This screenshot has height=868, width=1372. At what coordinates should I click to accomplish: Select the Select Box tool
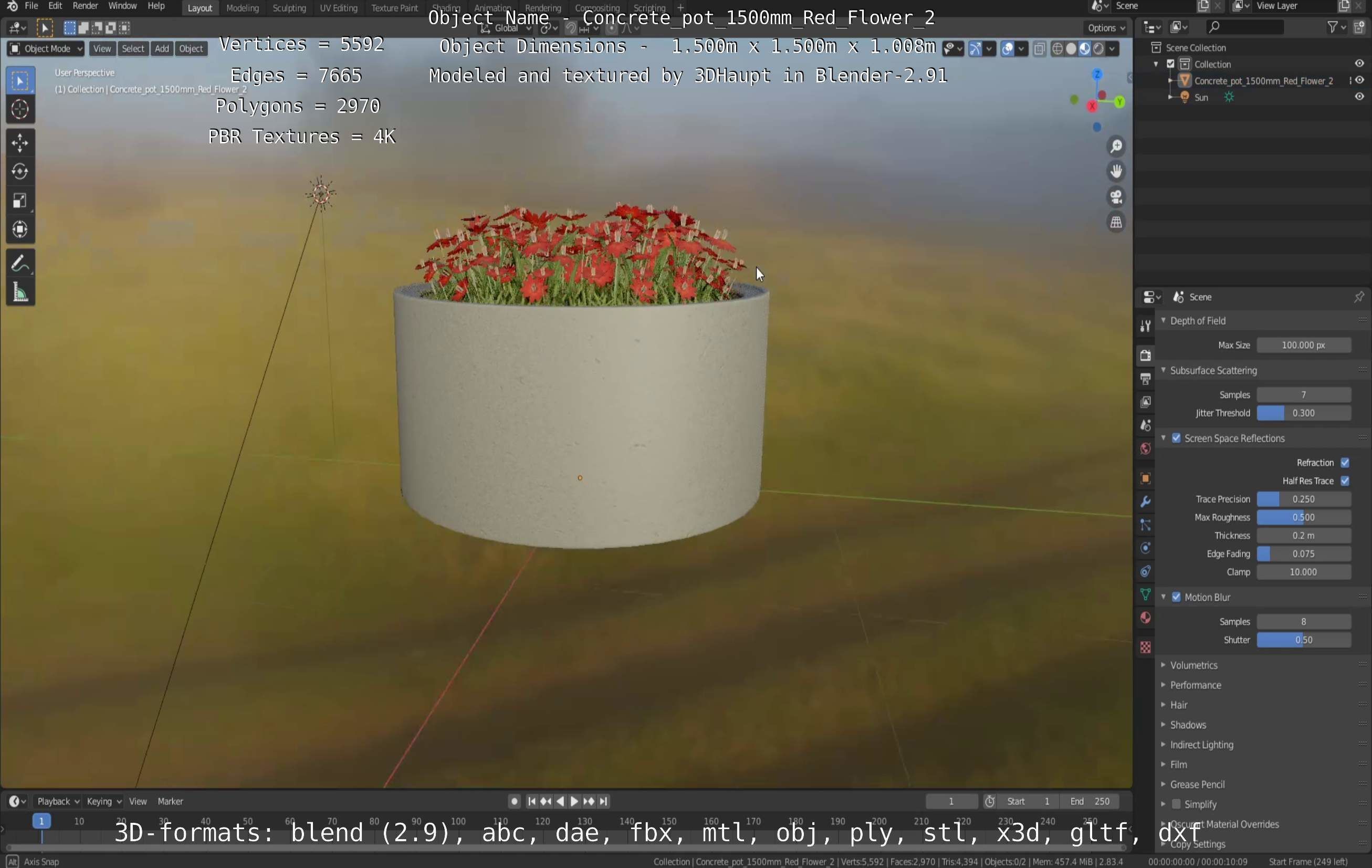20,81
